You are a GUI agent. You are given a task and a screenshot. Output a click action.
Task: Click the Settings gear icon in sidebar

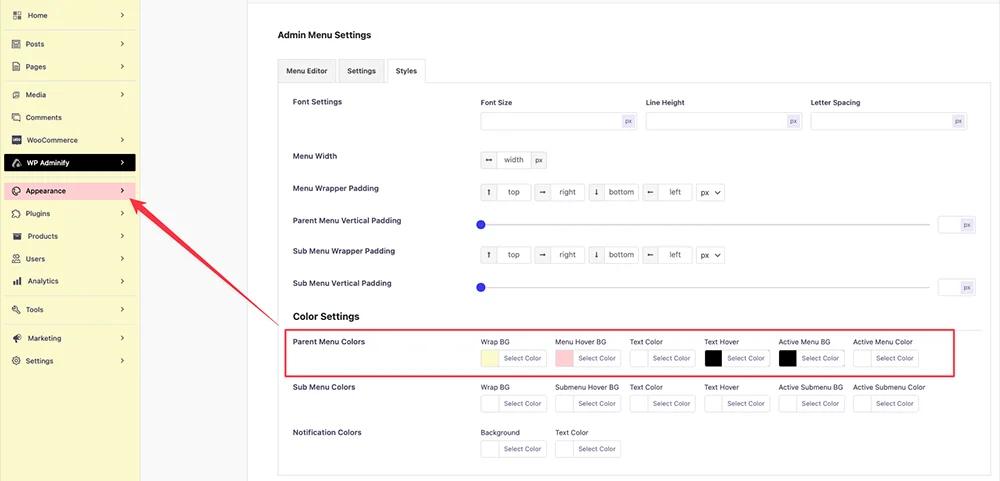click(17, 360)
